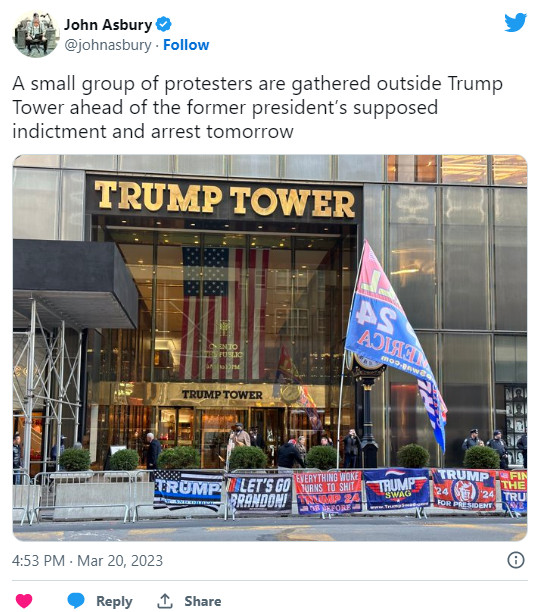538x612 pixels.
Task: Click the blue verified badge
Action: coord(164,24)
